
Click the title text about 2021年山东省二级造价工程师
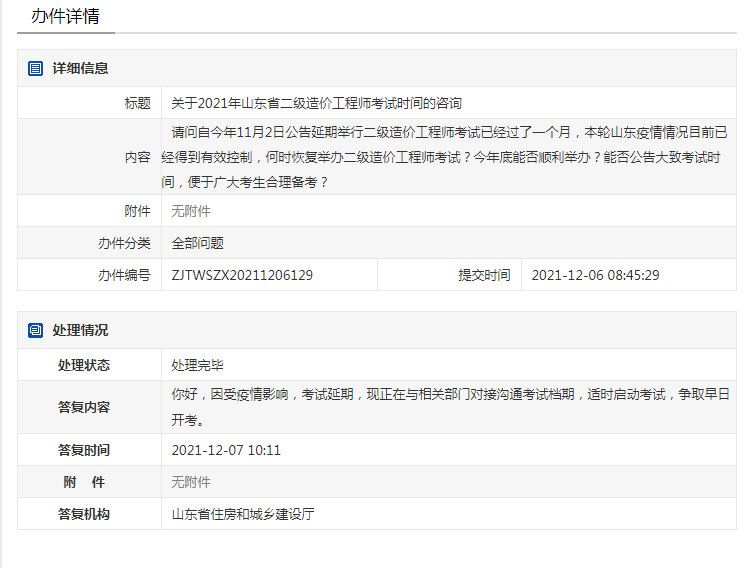(316, 103)
